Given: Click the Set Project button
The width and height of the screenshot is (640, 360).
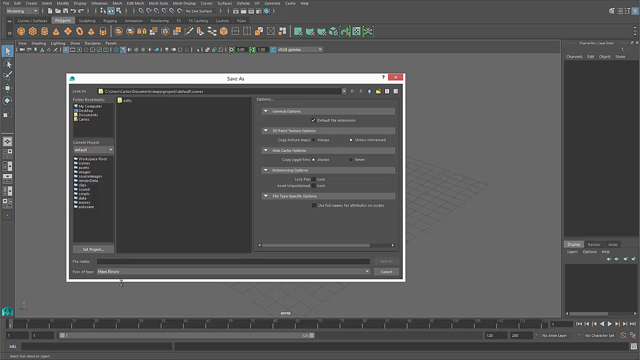Looking at the screenshot, I should point(93,249).
